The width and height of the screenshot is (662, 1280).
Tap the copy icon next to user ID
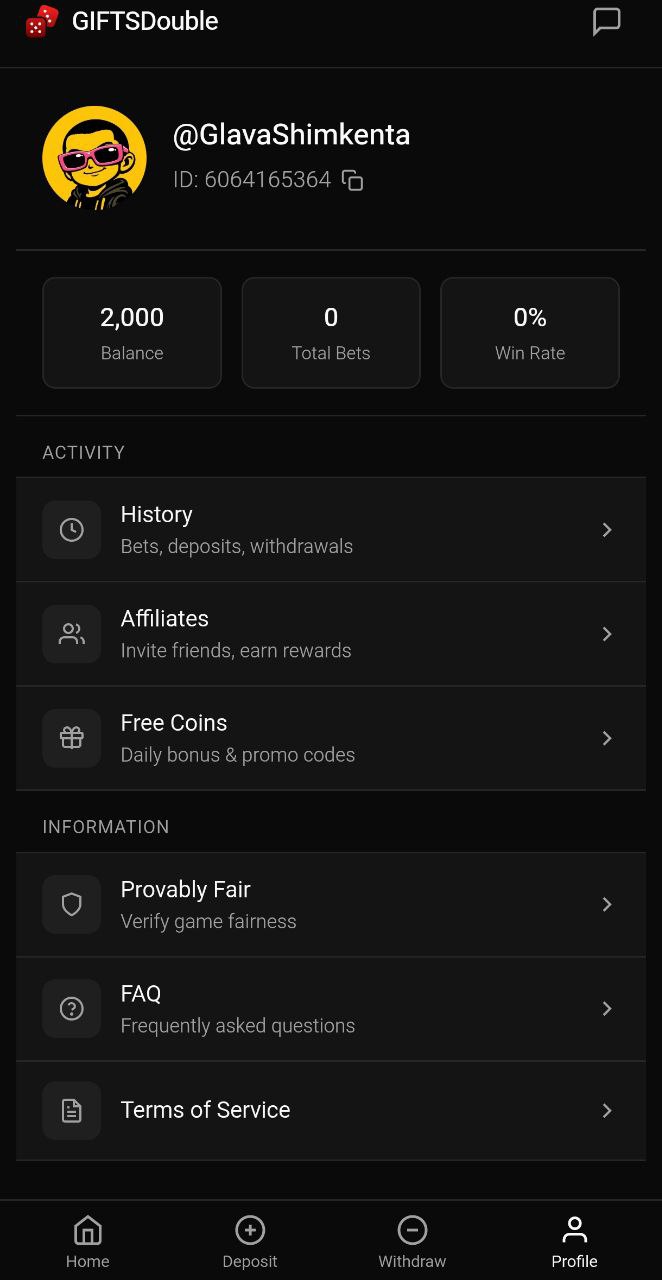pyautogui.click(x=352, y=181)
